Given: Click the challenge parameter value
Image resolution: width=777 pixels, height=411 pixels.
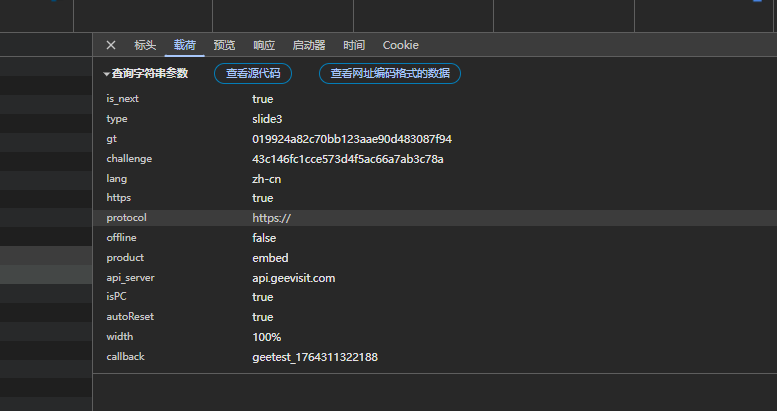Looking at the screenshot, I should (347, 159).
